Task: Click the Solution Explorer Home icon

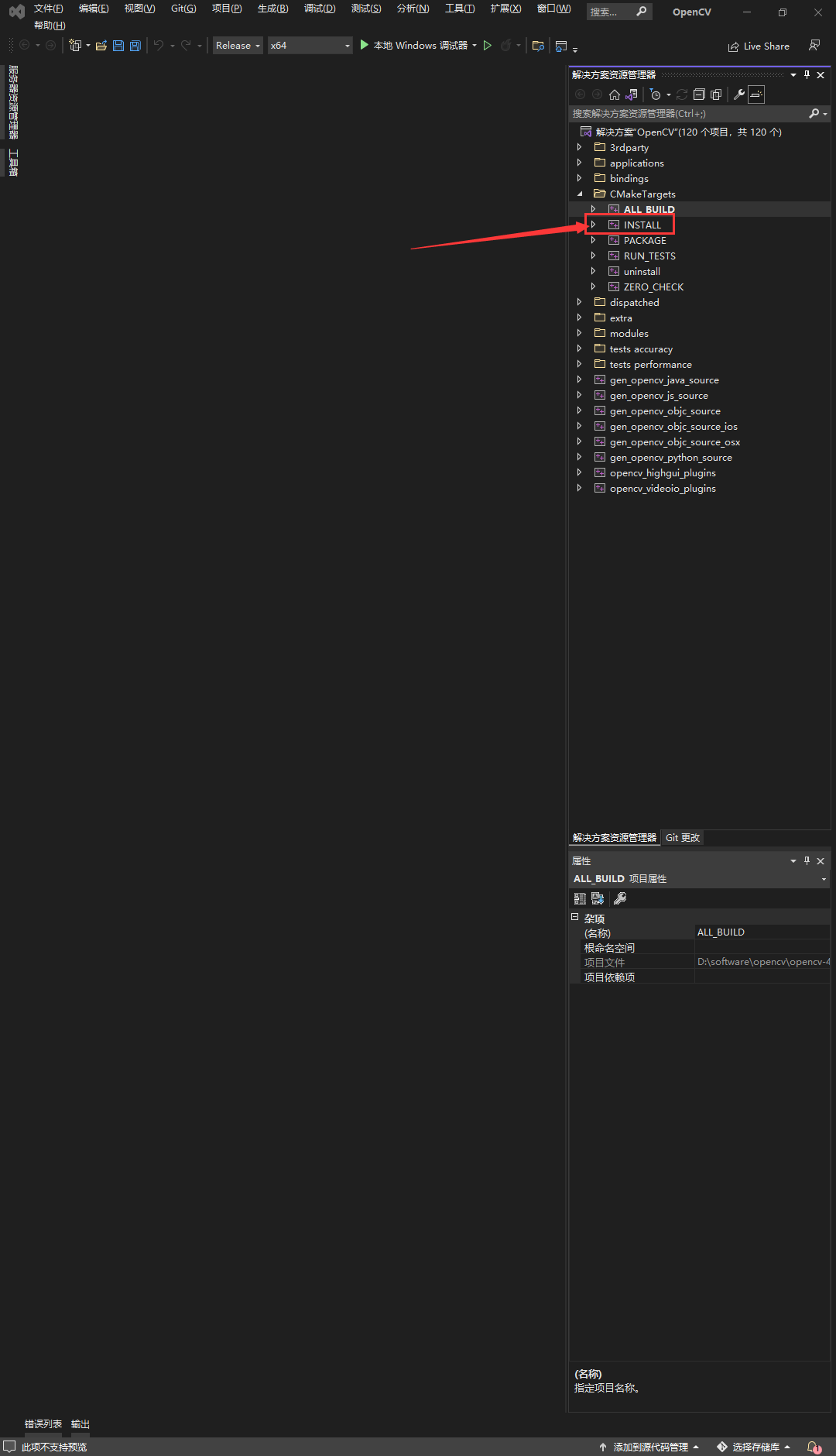Action: [x=615, y=94]
